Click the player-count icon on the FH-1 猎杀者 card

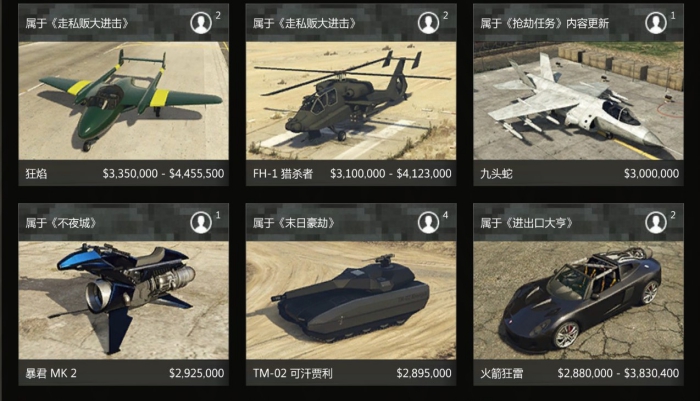coord(428,23)
